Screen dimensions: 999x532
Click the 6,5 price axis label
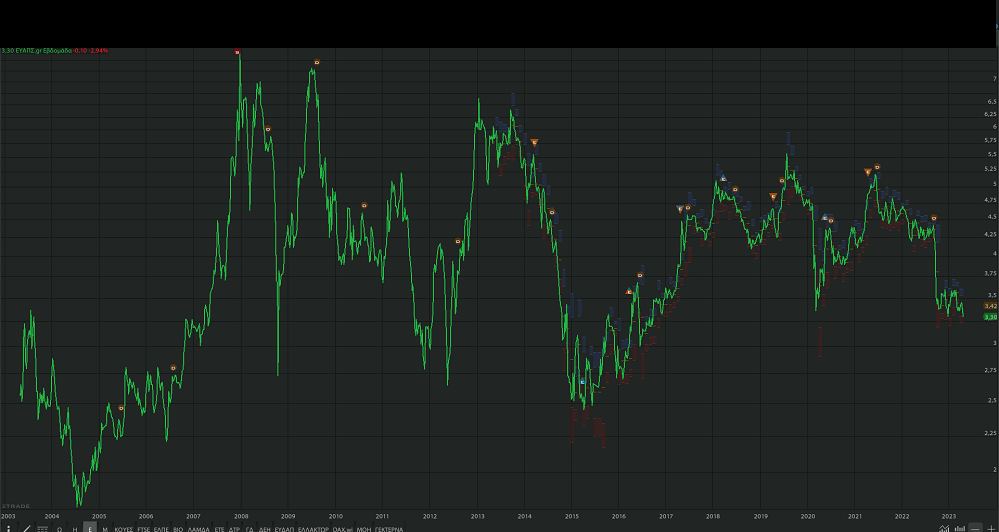tap(991, 101)
